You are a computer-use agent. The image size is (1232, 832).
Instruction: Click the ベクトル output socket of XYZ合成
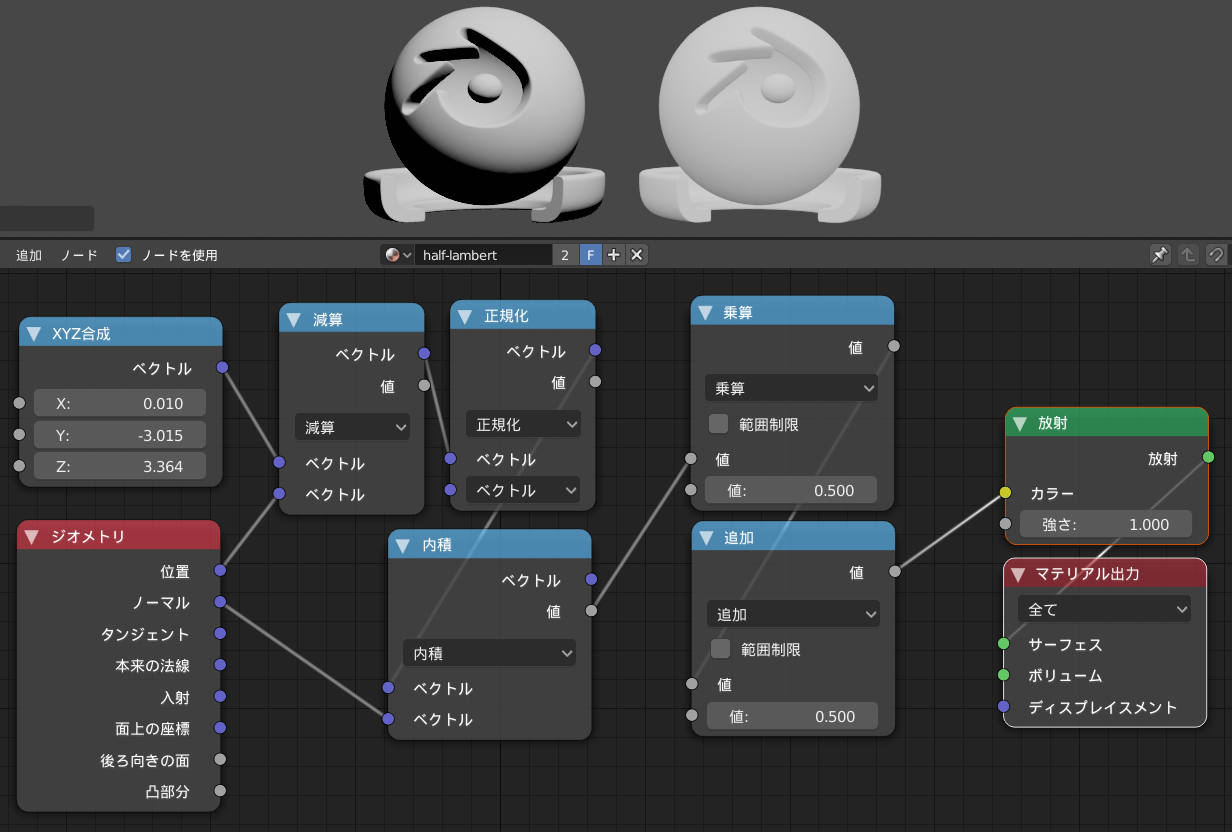[222, 368]
